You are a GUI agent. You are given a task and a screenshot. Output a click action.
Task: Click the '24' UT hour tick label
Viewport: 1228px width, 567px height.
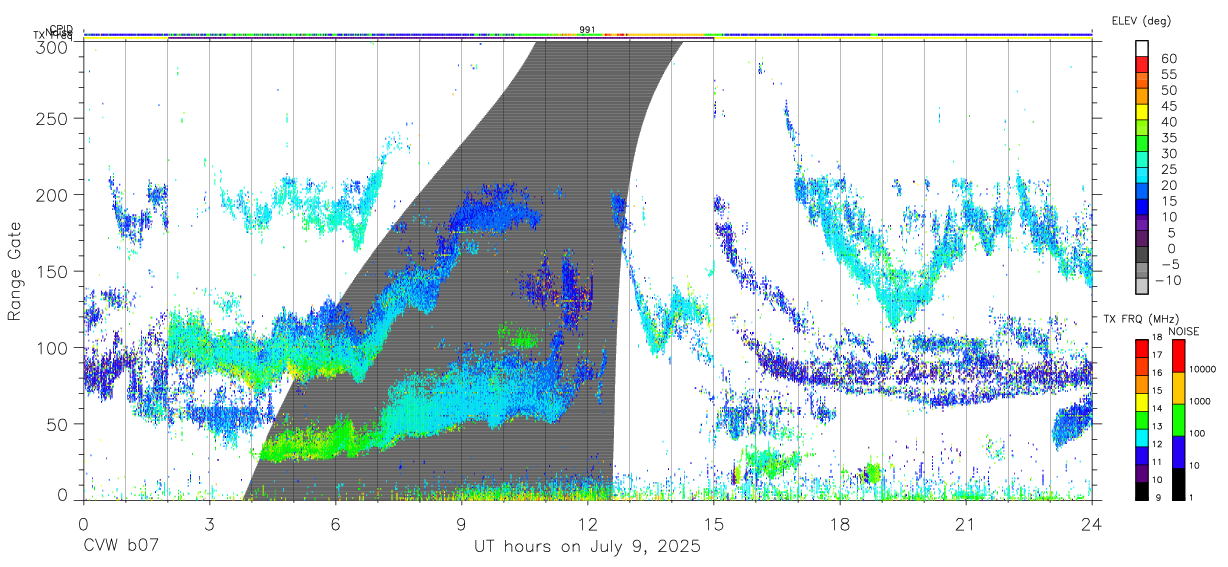1092,525
